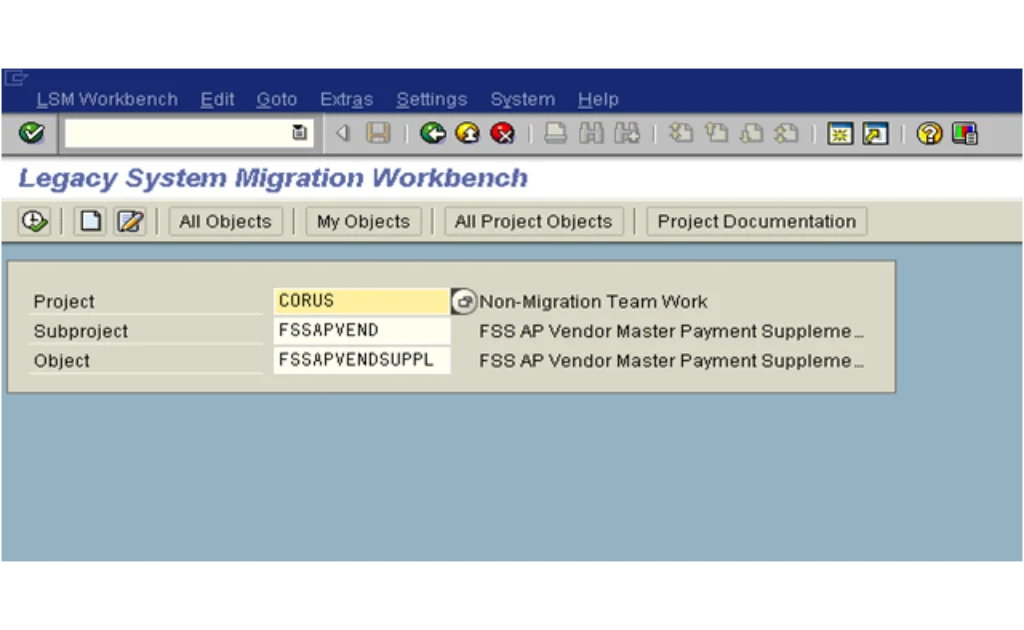
Task: Click the yellow Exit arrow icon
Action: pos(467,133)
